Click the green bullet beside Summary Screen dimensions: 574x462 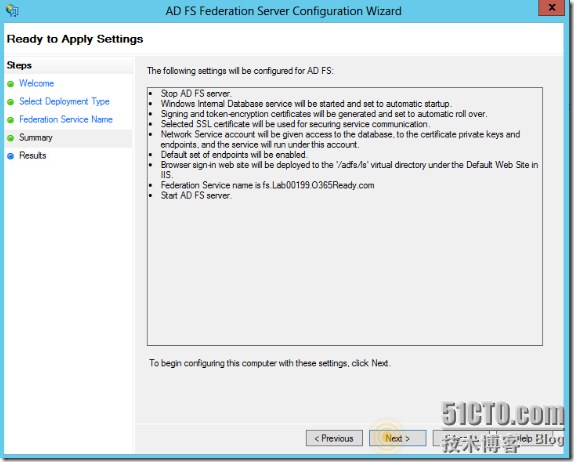coord(11,138)
